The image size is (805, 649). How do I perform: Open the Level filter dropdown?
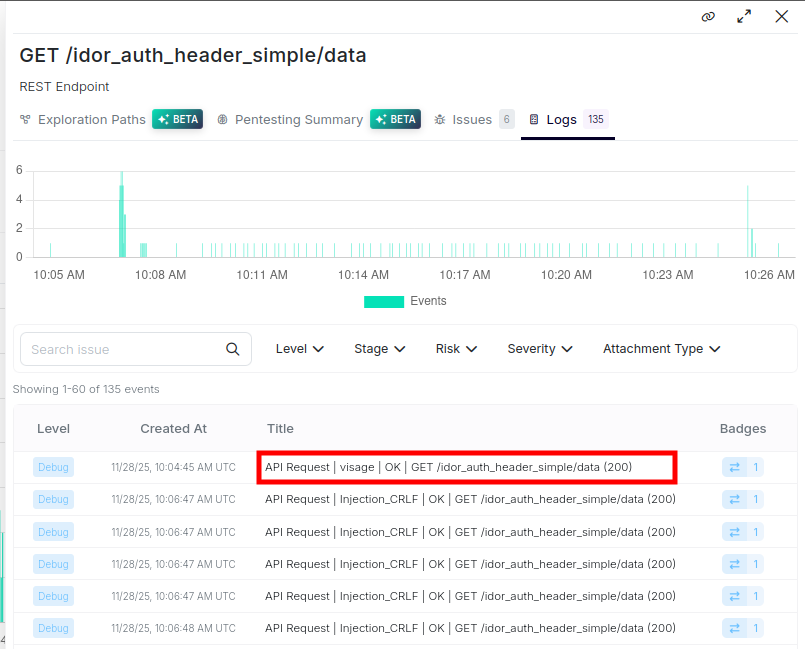300,349
